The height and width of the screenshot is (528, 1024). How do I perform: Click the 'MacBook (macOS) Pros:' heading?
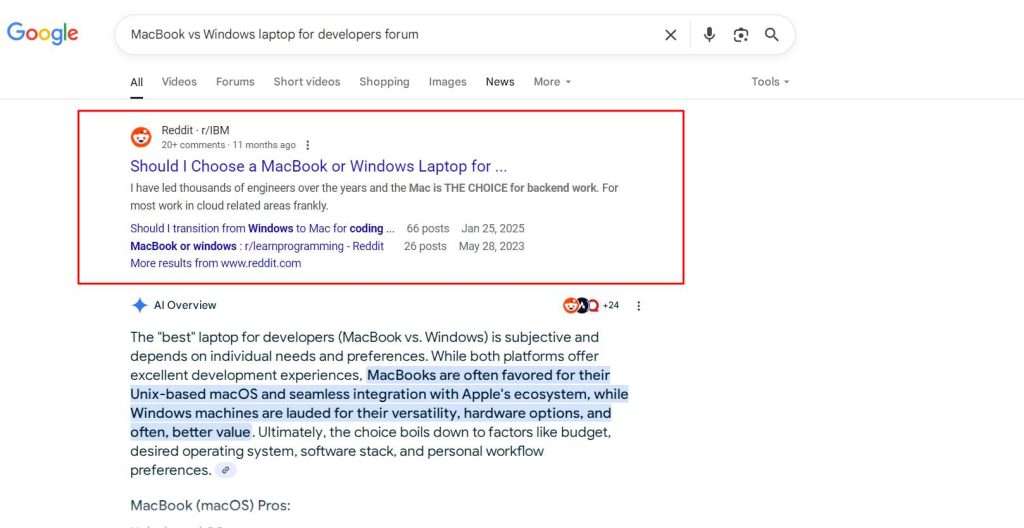click(210, 505)
